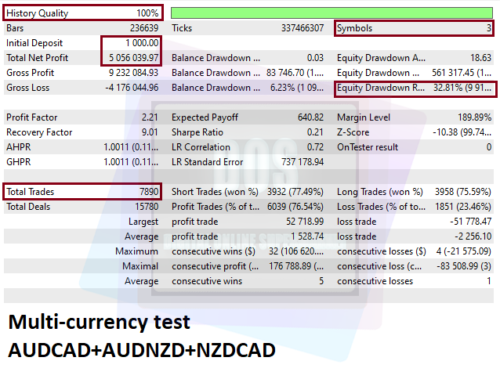Select Margin Level value 189.89%

pyautogui.click(x=475, y=117)
